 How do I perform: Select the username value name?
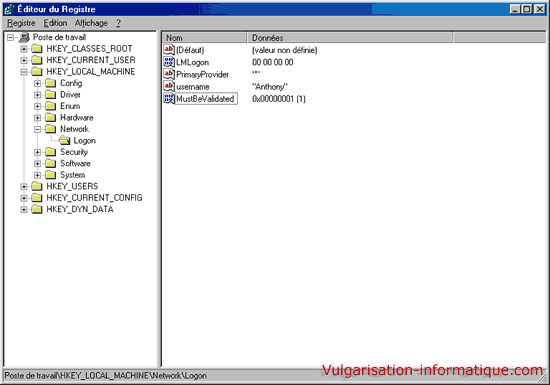193,87
